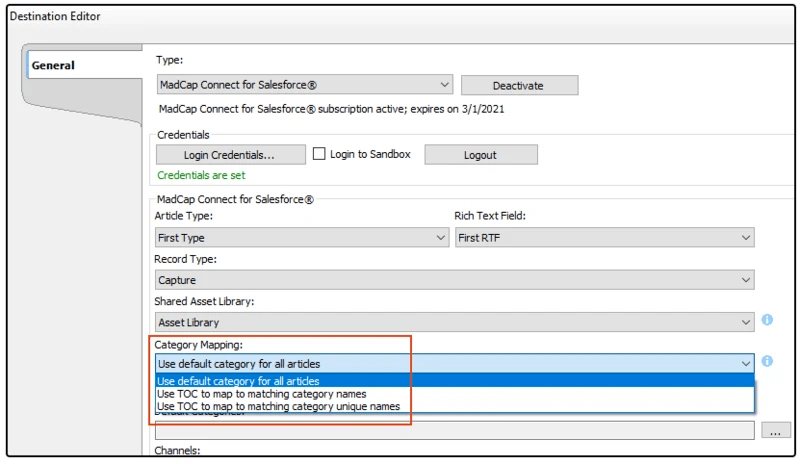The image size is (800, 464).
Task: Click the Category Mapping: label
Action: [x=198, y=345]
